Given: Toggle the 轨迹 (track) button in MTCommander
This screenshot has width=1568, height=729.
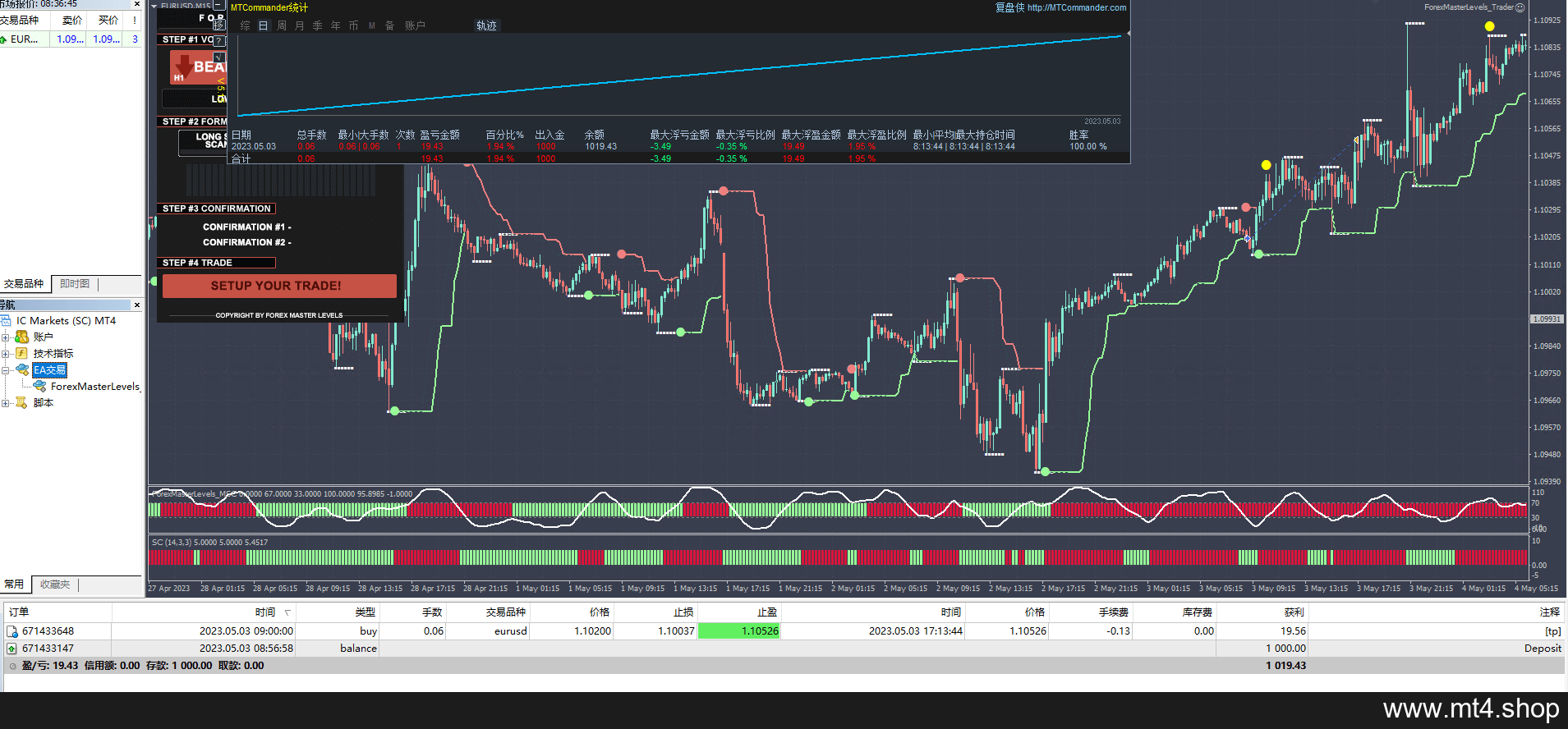Looking at the screenshot, I should pos(486,26).
